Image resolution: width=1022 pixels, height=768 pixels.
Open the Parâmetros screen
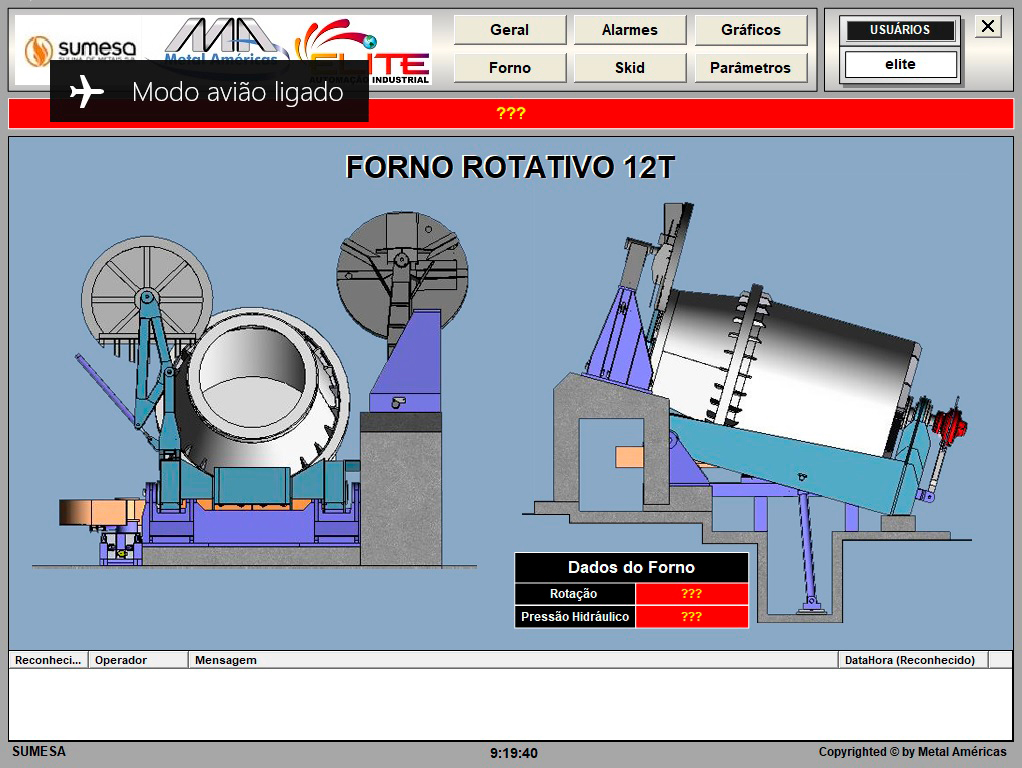(750, 68)
